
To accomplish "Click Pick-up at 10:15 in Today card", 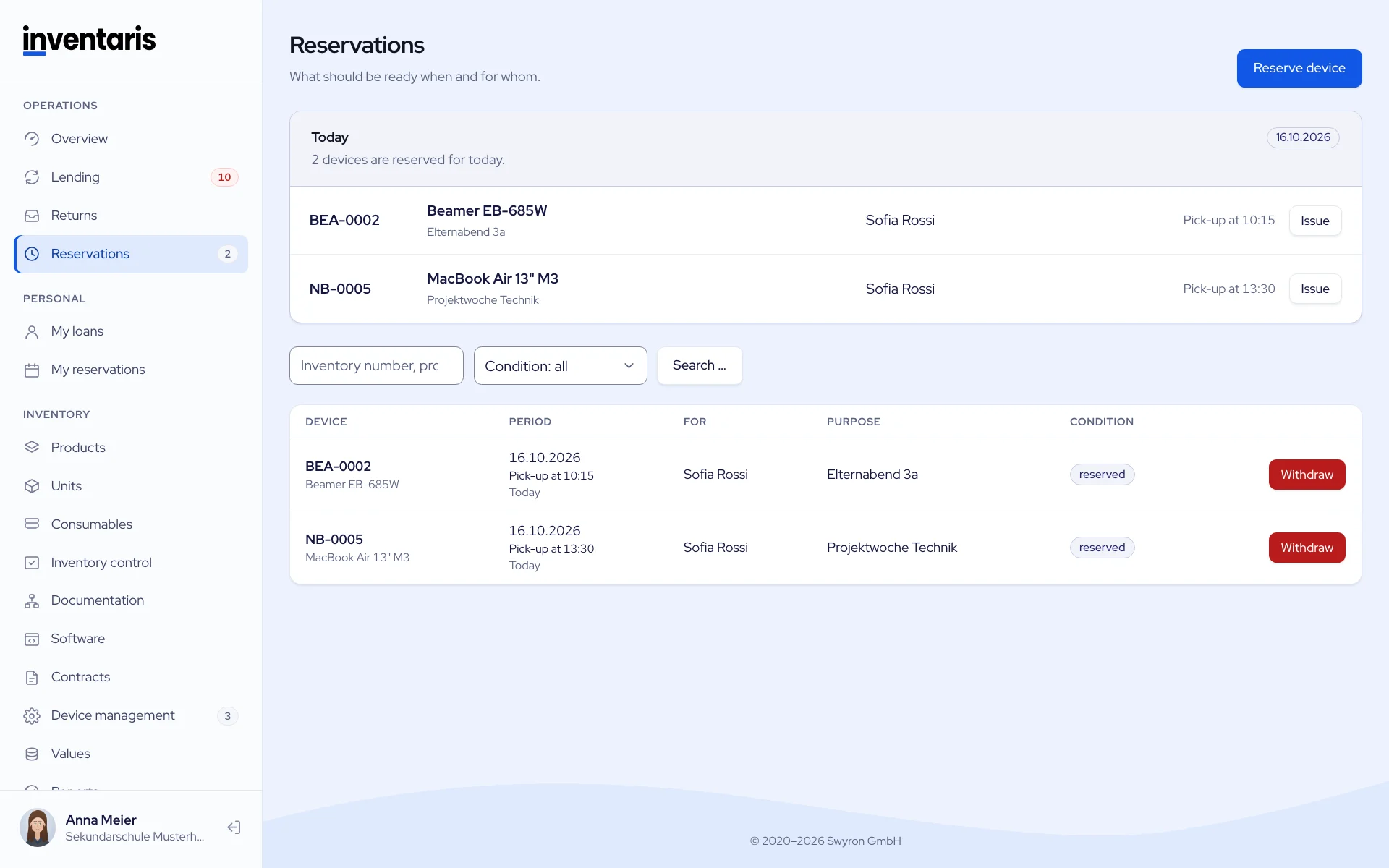I will click(x=1229, y=220).
